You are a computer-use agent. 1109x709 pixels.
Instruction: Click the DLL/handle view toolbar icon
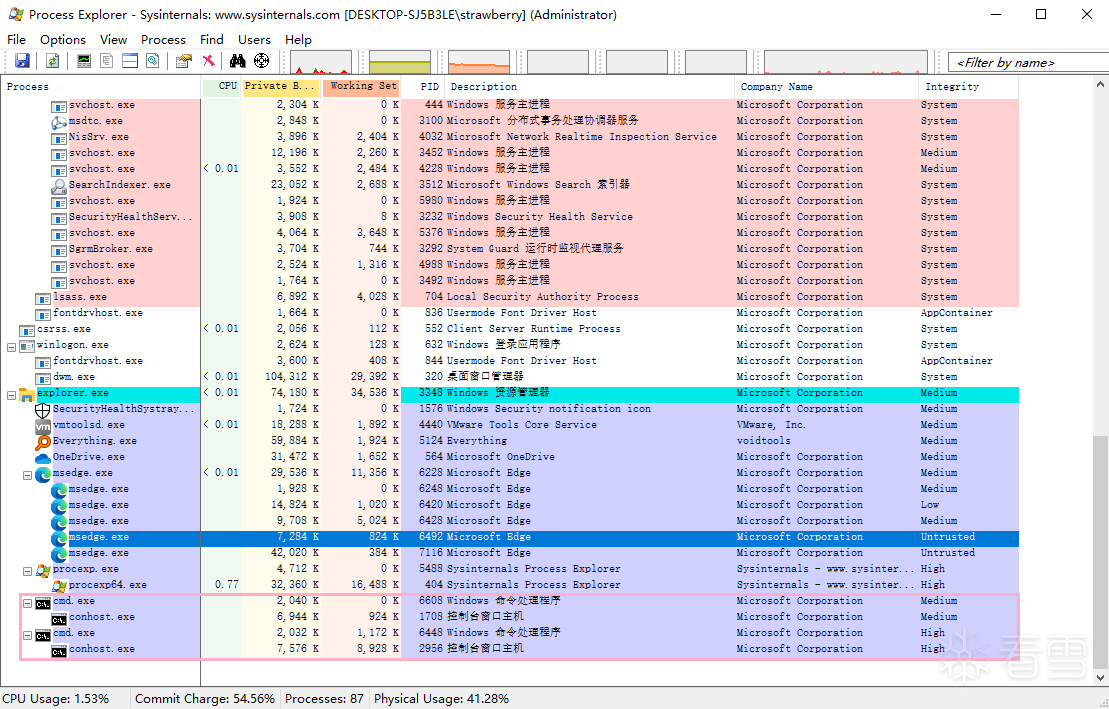click(x=153, y=61)
